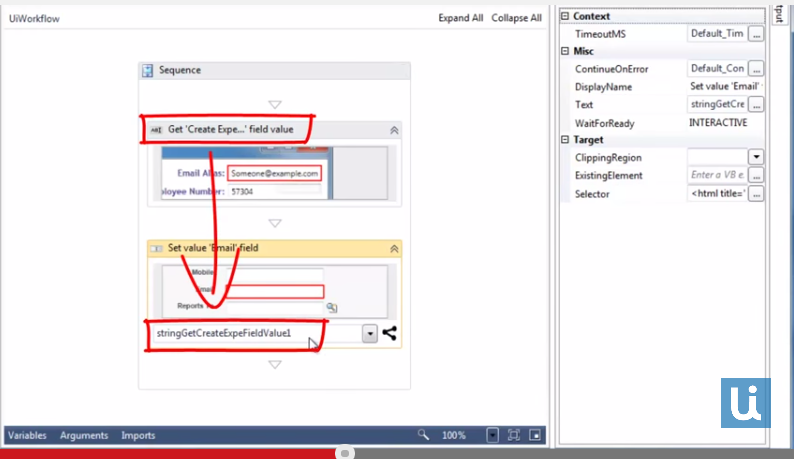
Task: Open ellipsis editor for Text property
Action: [x=756, y=104]
